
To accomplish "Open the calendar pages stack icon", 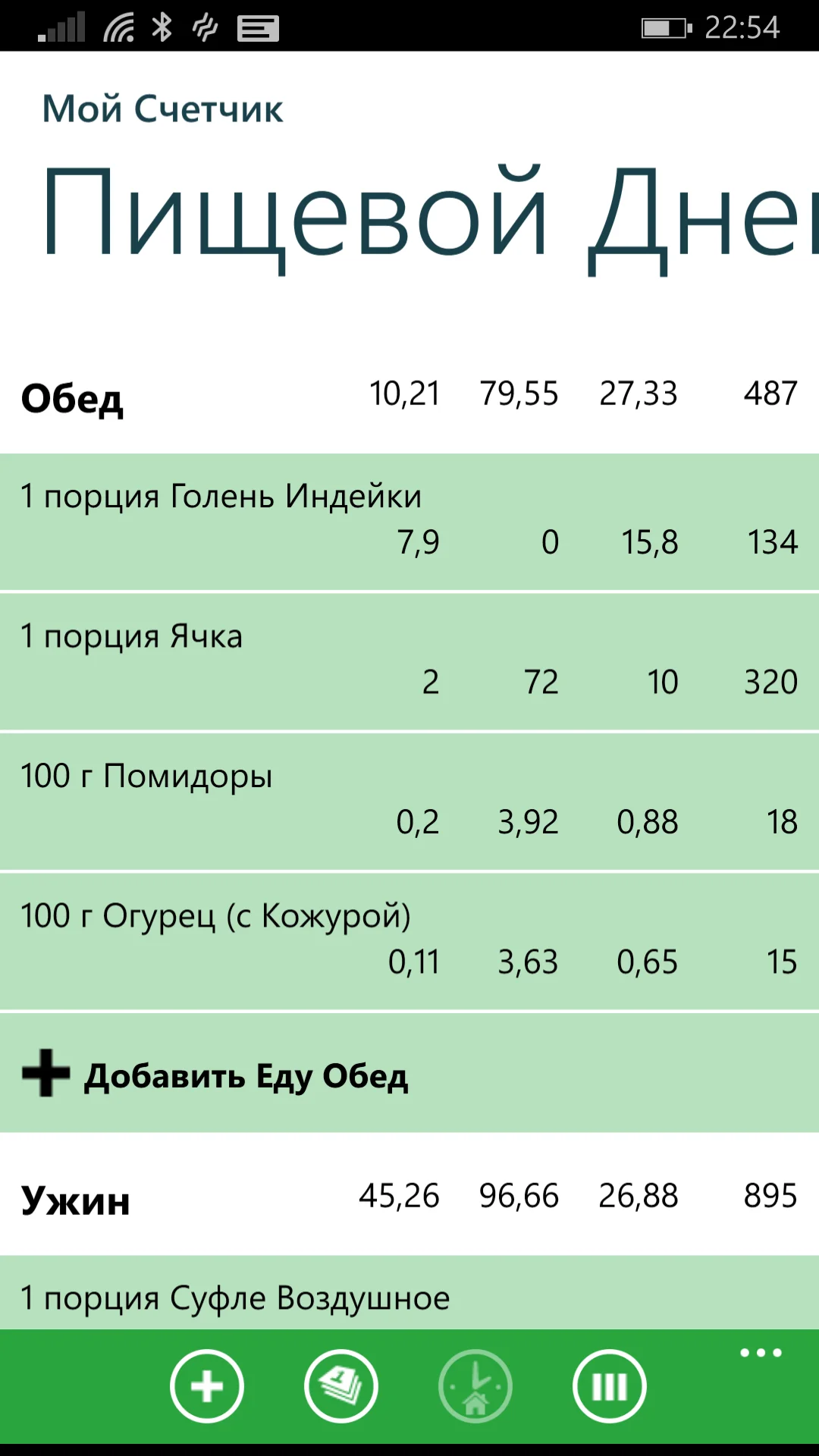I will coord(341,1387).
